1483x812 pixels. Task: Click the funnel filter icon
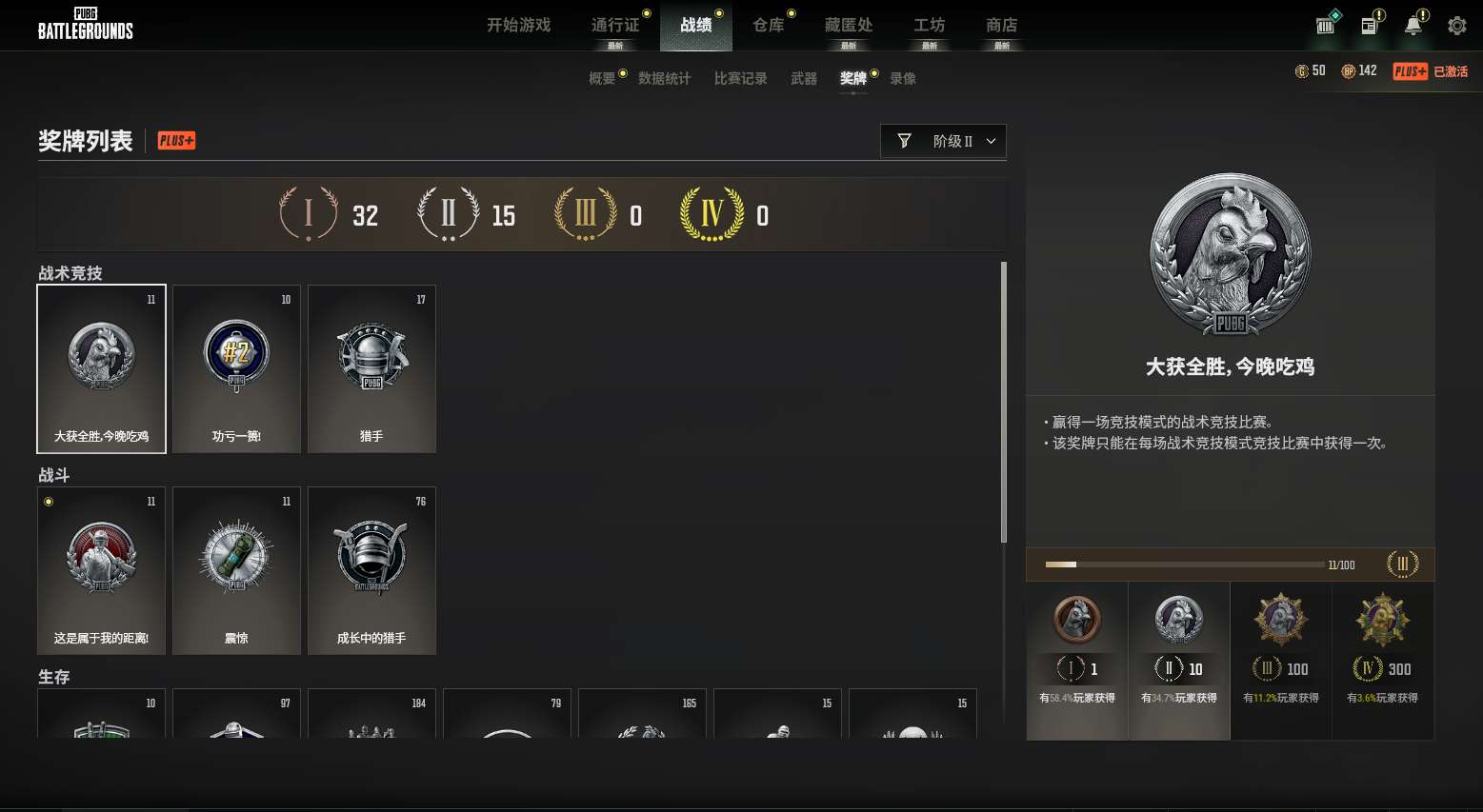coord(904,141)
